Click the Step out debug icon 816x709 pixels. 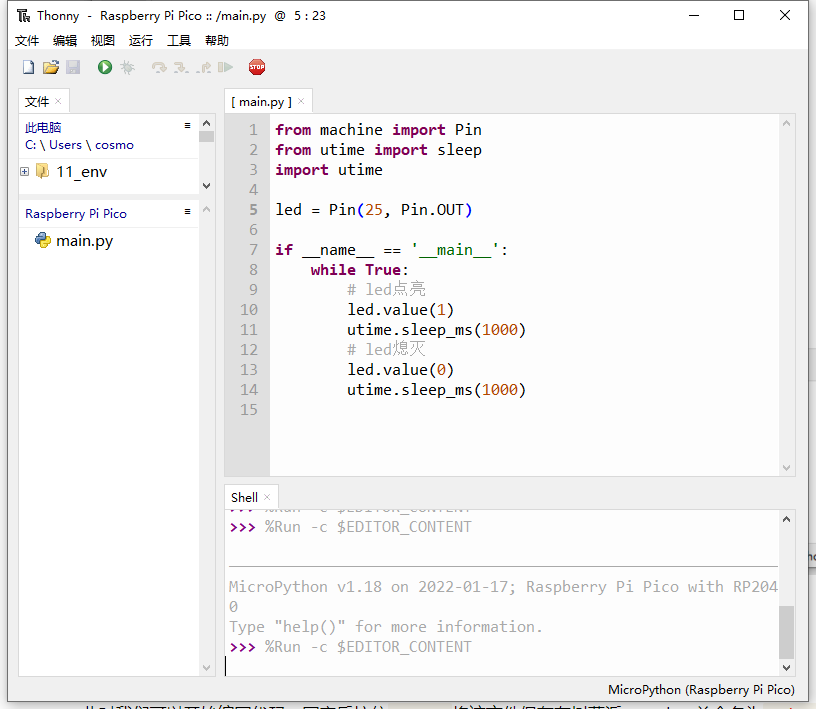[x=203, y=67]
